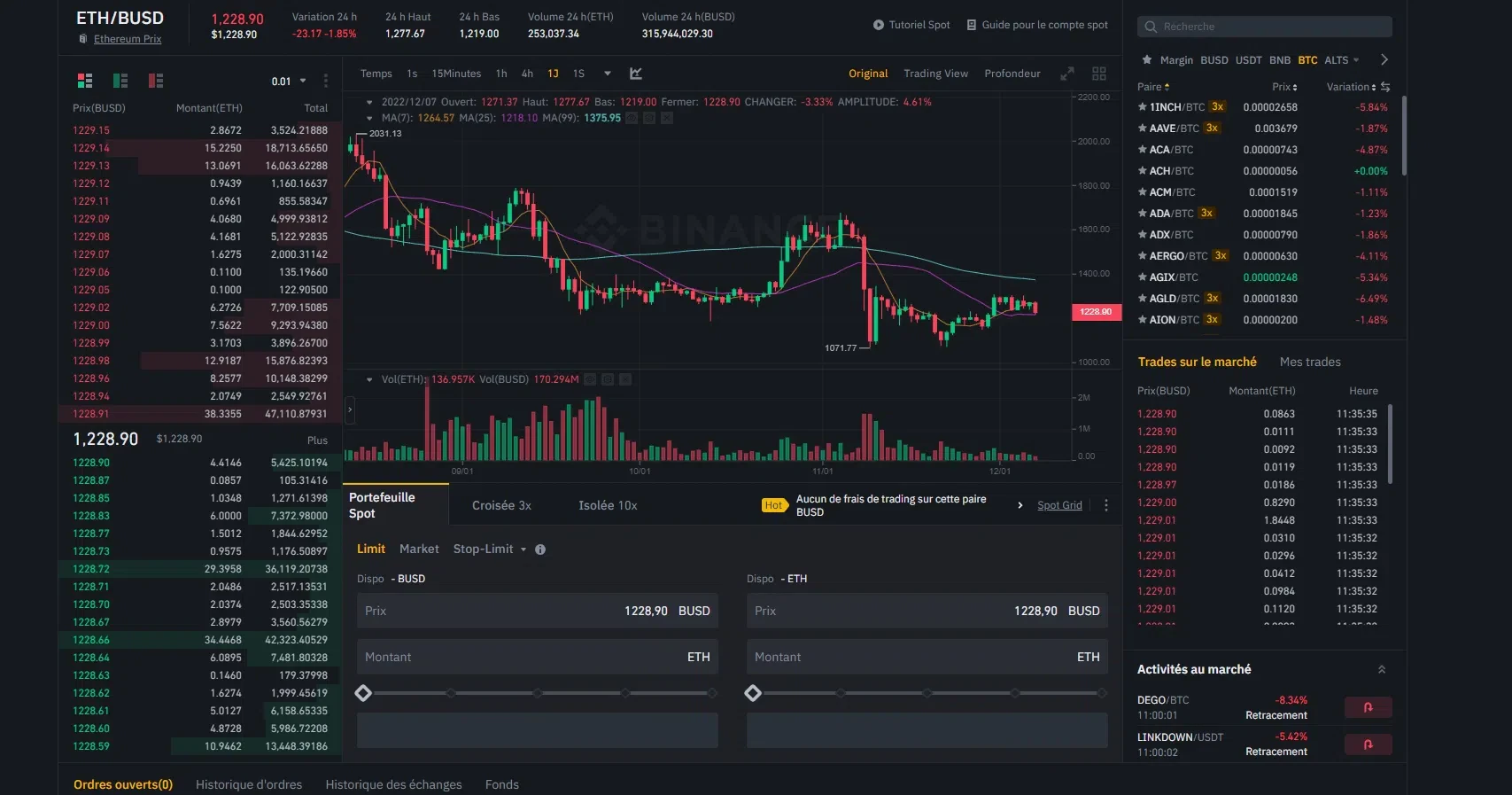Click the document icon next to Ethereum Prix
The image size is (1512, 795).
coord(83,39)
